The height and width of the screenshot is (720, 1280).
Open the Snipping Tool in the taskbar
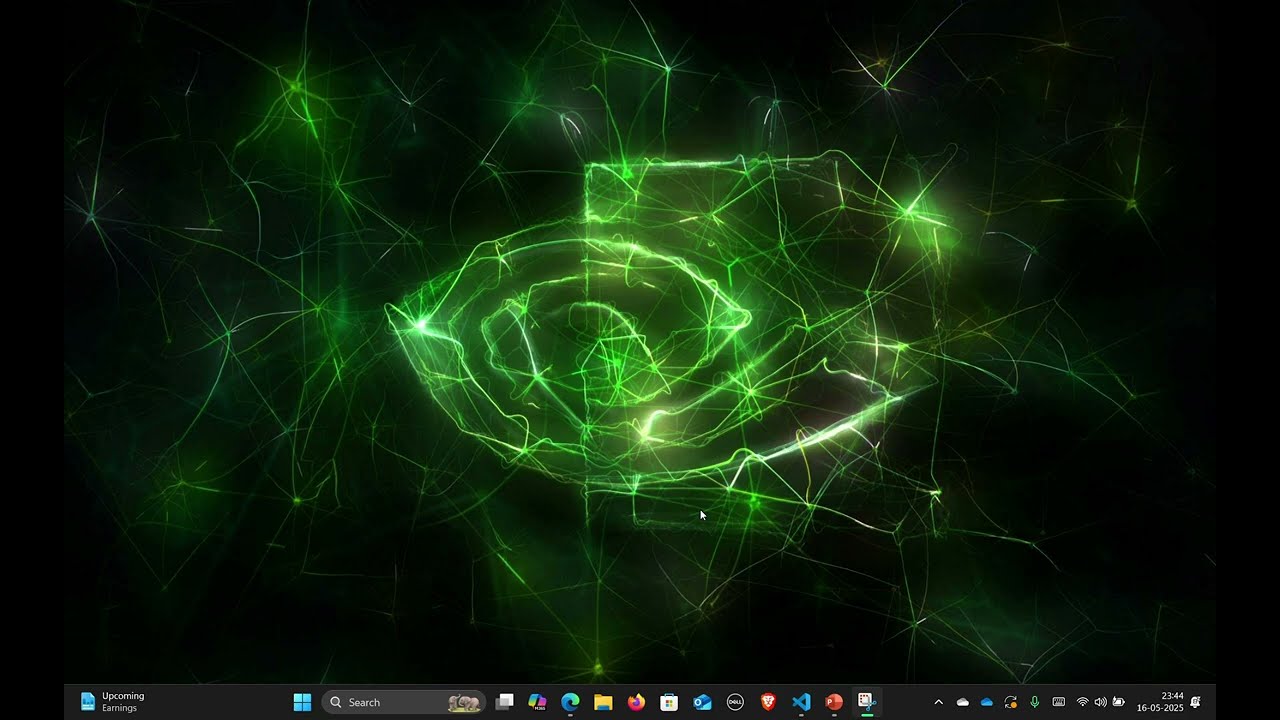866,702
